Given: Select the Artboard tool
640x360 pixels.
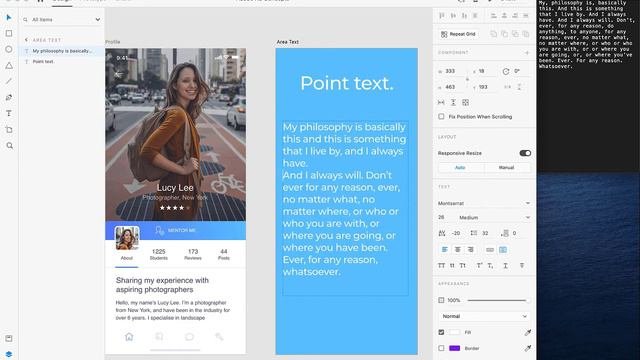Looking at the screenshot, I should [x=9, y=130].
